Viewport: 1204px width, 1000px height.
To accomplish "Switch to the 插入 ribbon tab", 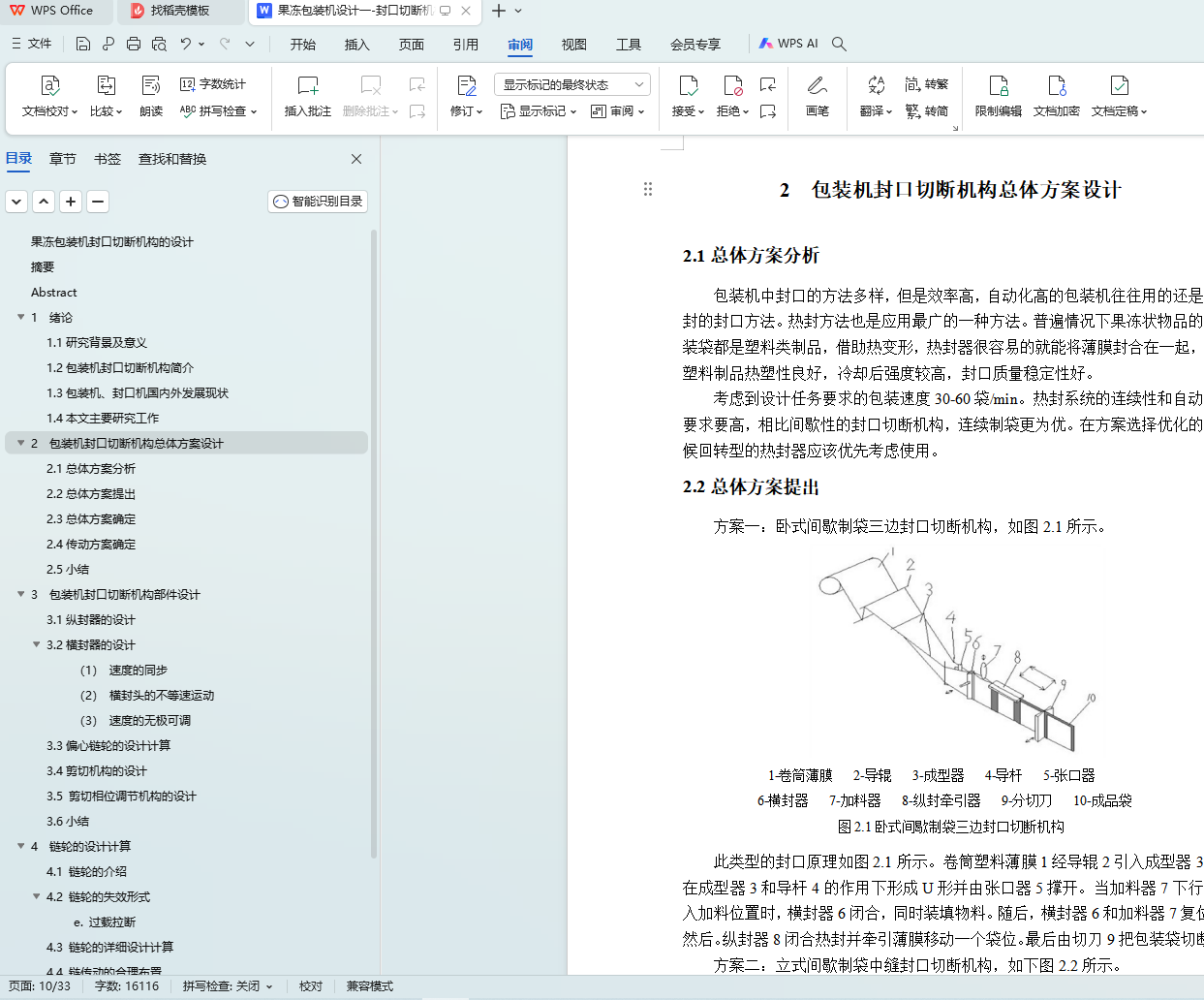I will click(x=357, y=44).
